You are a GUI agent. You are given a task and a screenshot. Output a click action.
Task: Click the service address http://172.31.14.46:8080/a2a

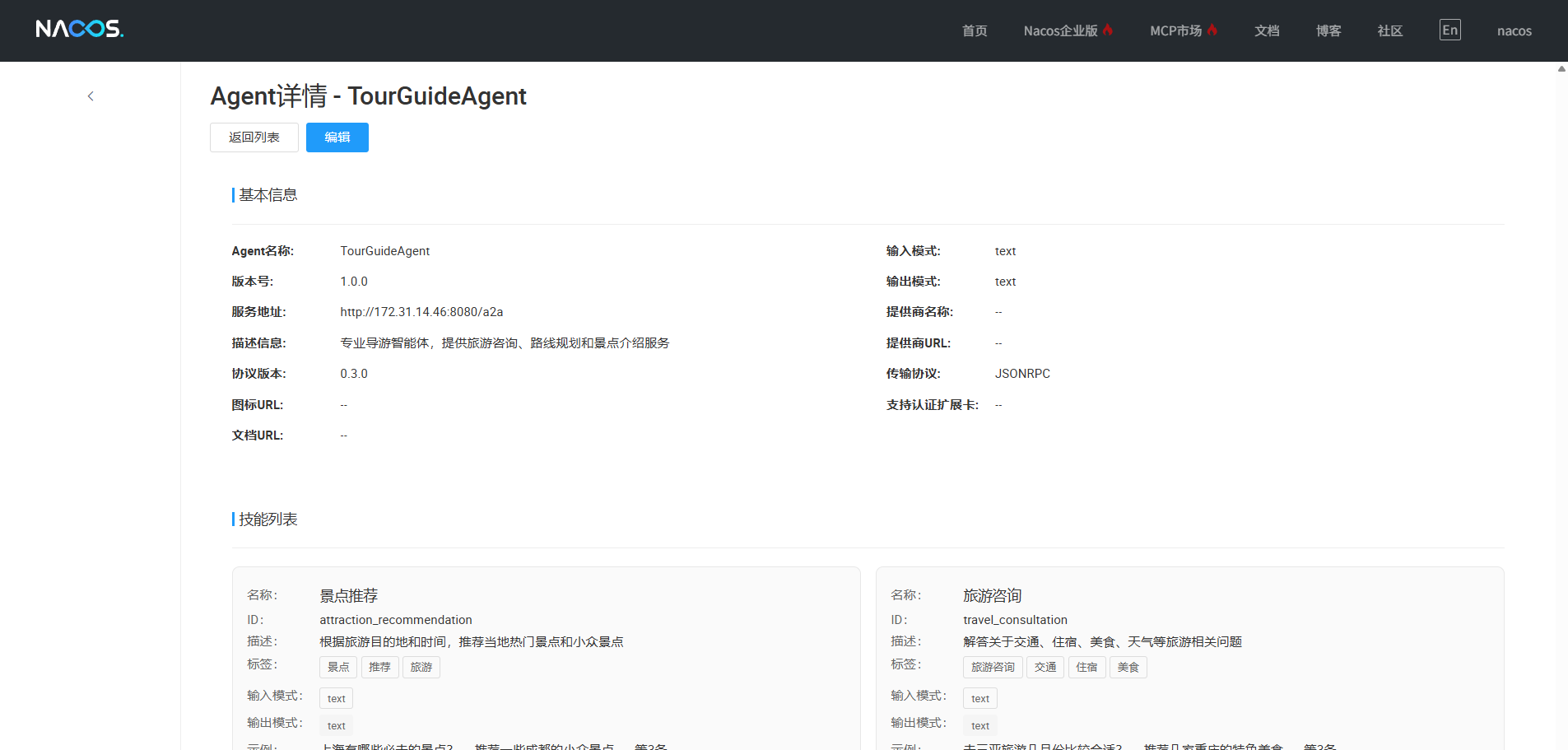coord(421,312)
